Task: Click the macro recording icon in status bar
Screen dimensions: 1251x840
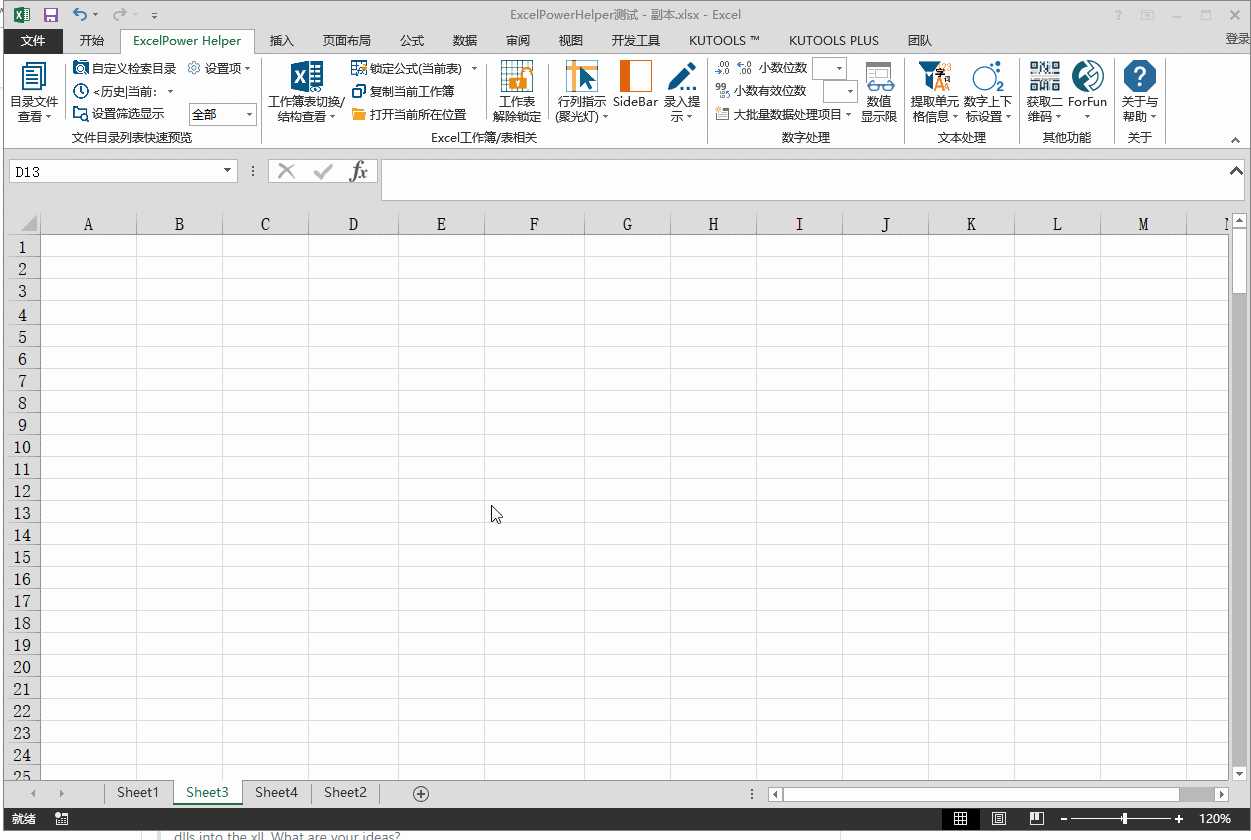Action: click(62, 819)
